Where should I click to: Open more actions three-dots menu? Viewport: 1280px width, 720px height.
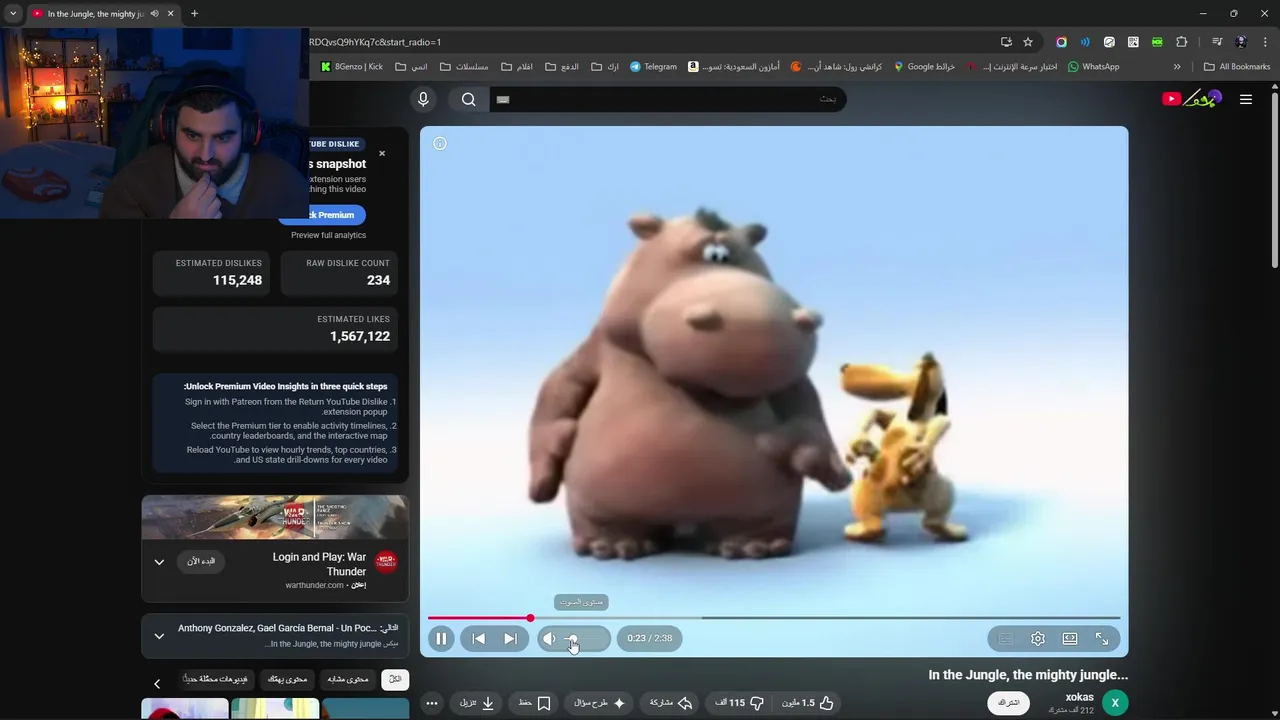[432, 703]
